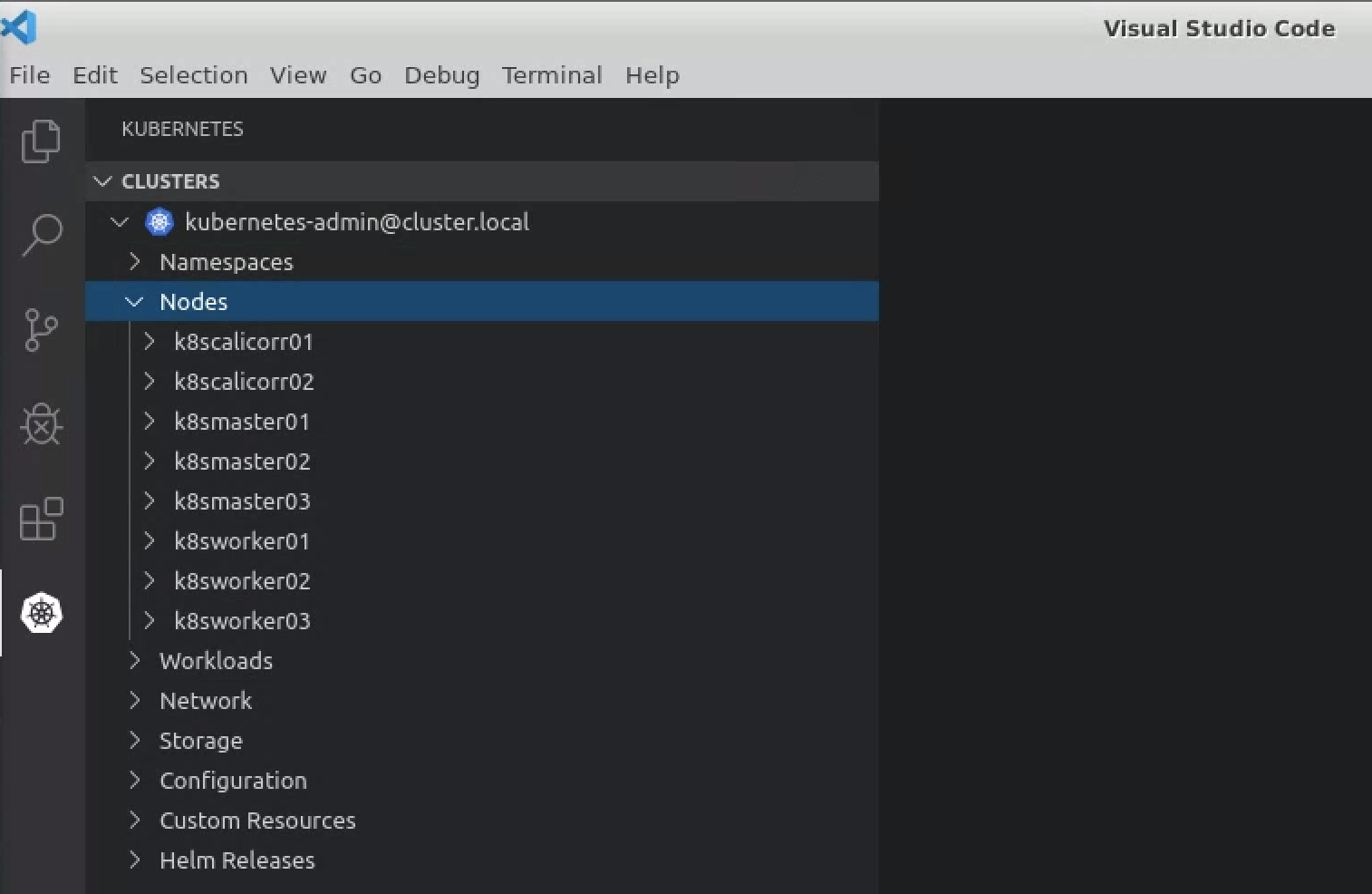The width and height of the screenshot is (1372, 894).
Task: Open the File menu
Action: coord(29,75)
